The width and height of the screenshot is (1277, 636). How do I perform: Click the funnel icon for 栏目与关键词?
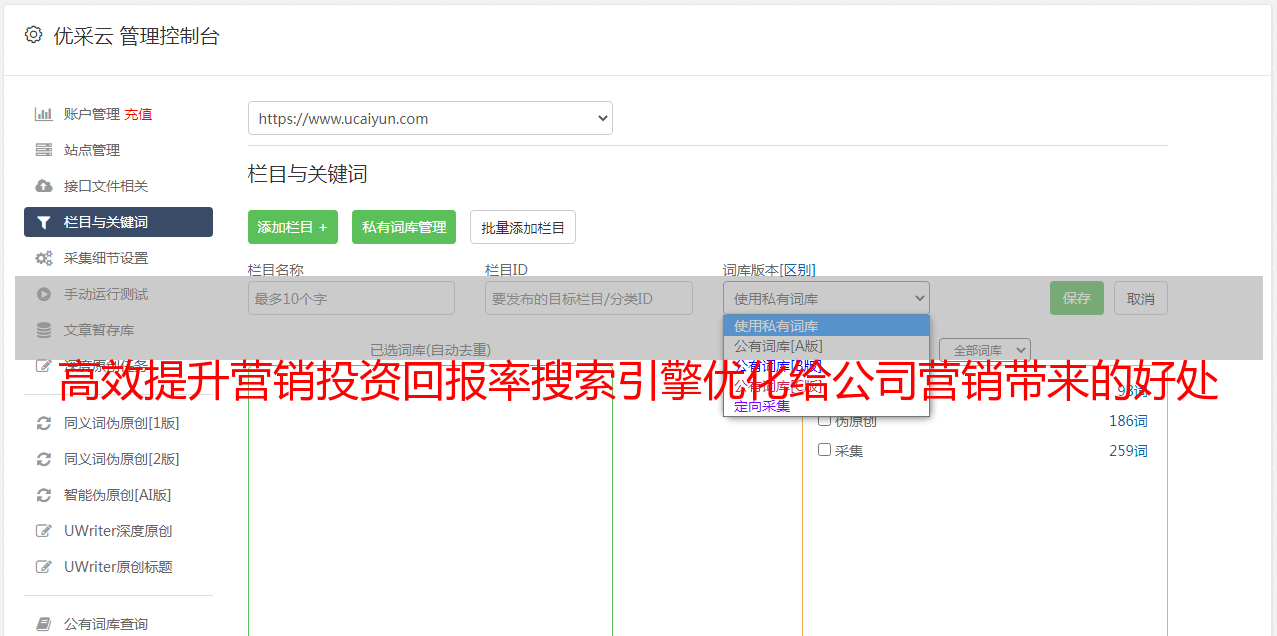[44, 222]
